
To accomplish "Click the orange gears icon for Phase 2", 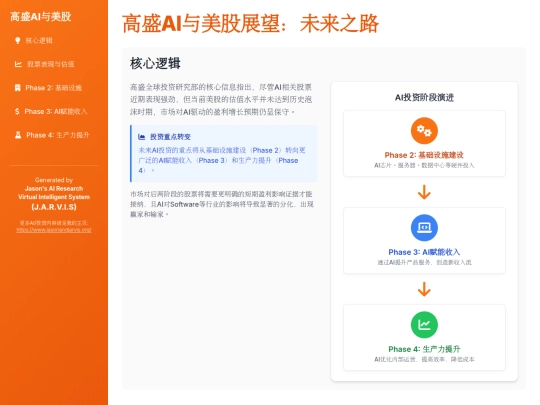I will [x=424, y=131].
